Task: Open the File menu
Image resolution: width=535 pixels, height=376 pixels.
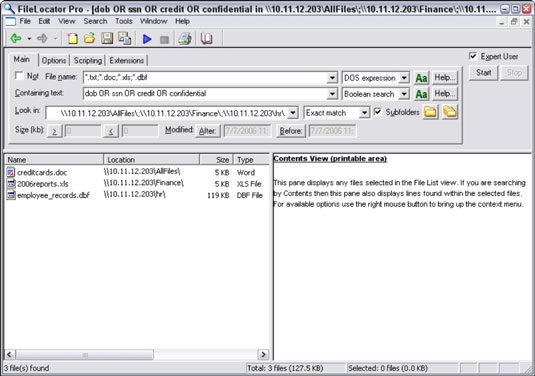Action: (x=25, y=21)
